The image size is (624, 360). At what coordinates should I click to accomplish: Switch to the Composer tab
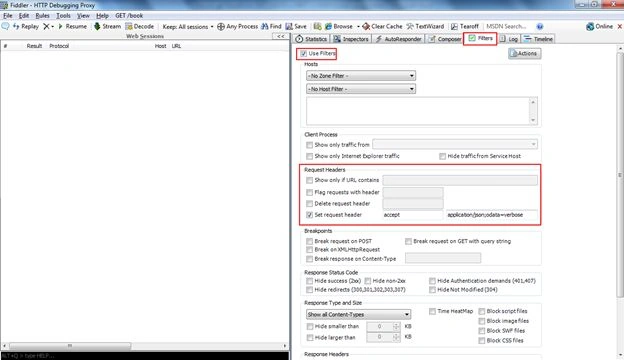pyautogui.click(x=445, y=39)
